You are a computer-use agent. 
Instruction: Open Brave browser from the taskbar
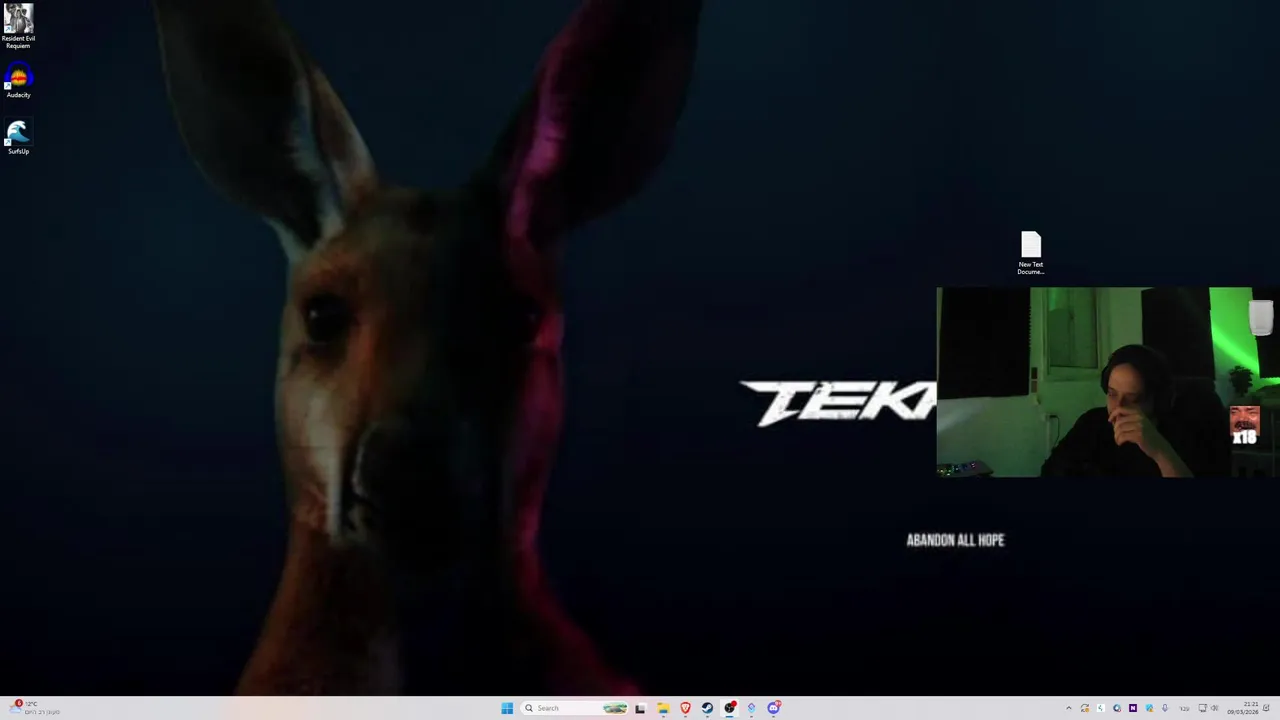(685, 708)
